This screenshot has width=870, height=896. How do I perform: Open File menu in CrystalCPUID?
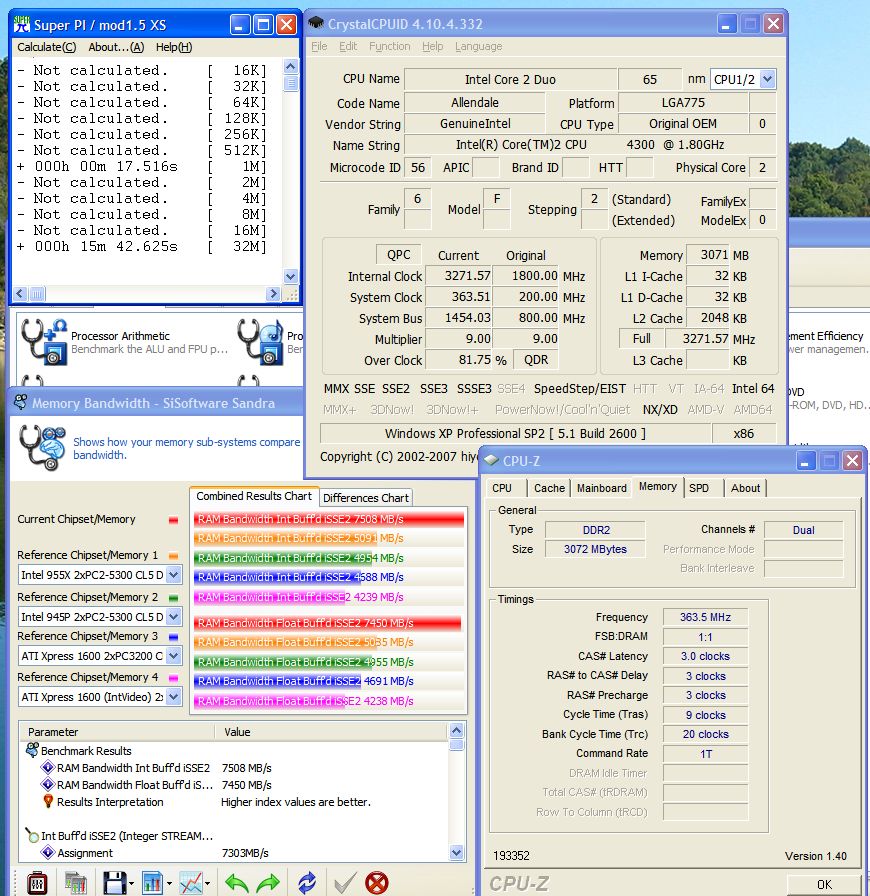point(319,46)
